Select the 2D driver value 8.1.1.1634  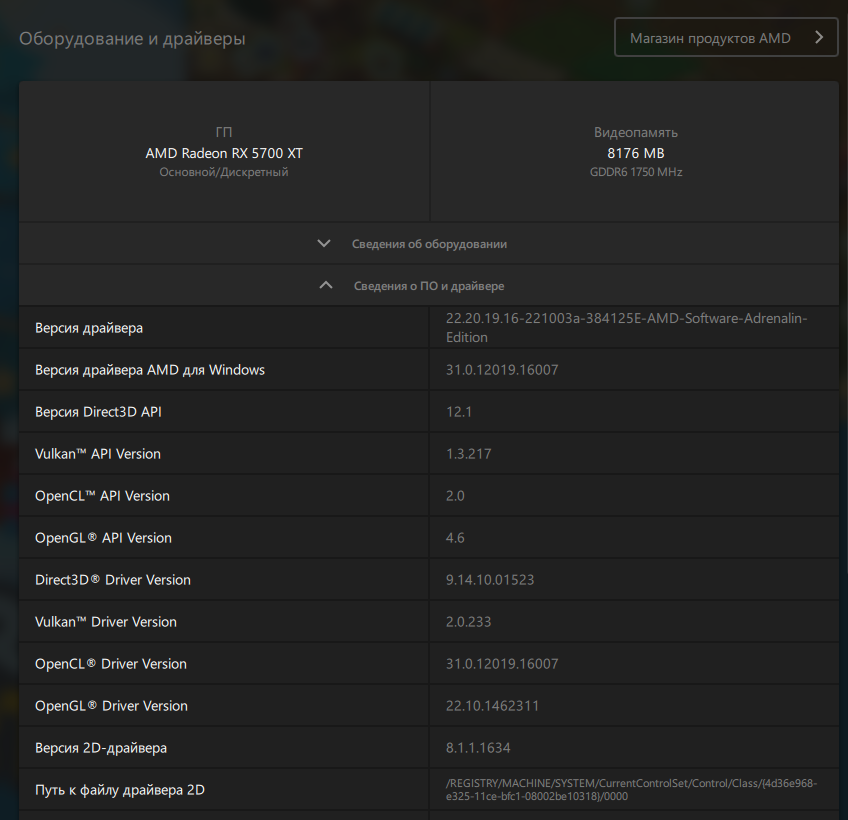tap(478, 748)
